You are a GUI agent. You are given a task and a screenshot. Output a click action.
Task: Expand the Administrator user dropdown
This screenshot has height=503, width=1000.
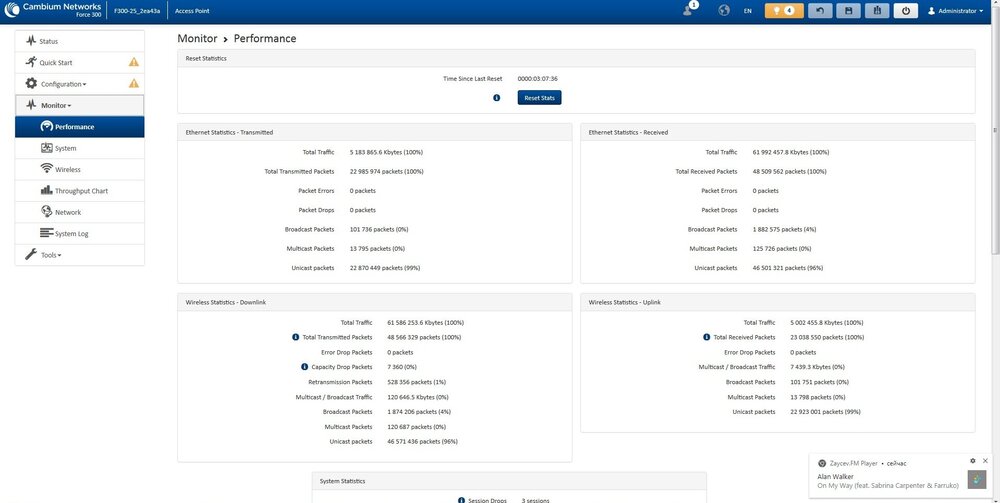957,11
